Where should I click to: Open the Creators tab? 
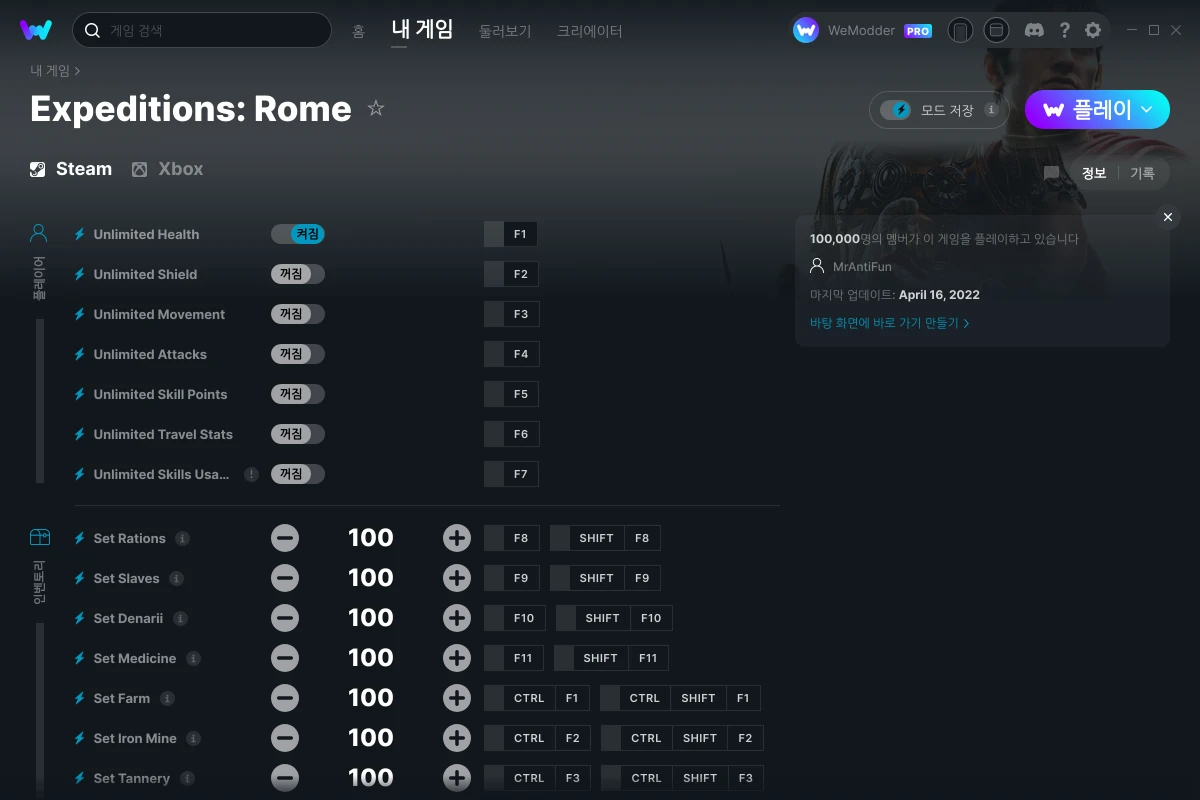(590, 31)
